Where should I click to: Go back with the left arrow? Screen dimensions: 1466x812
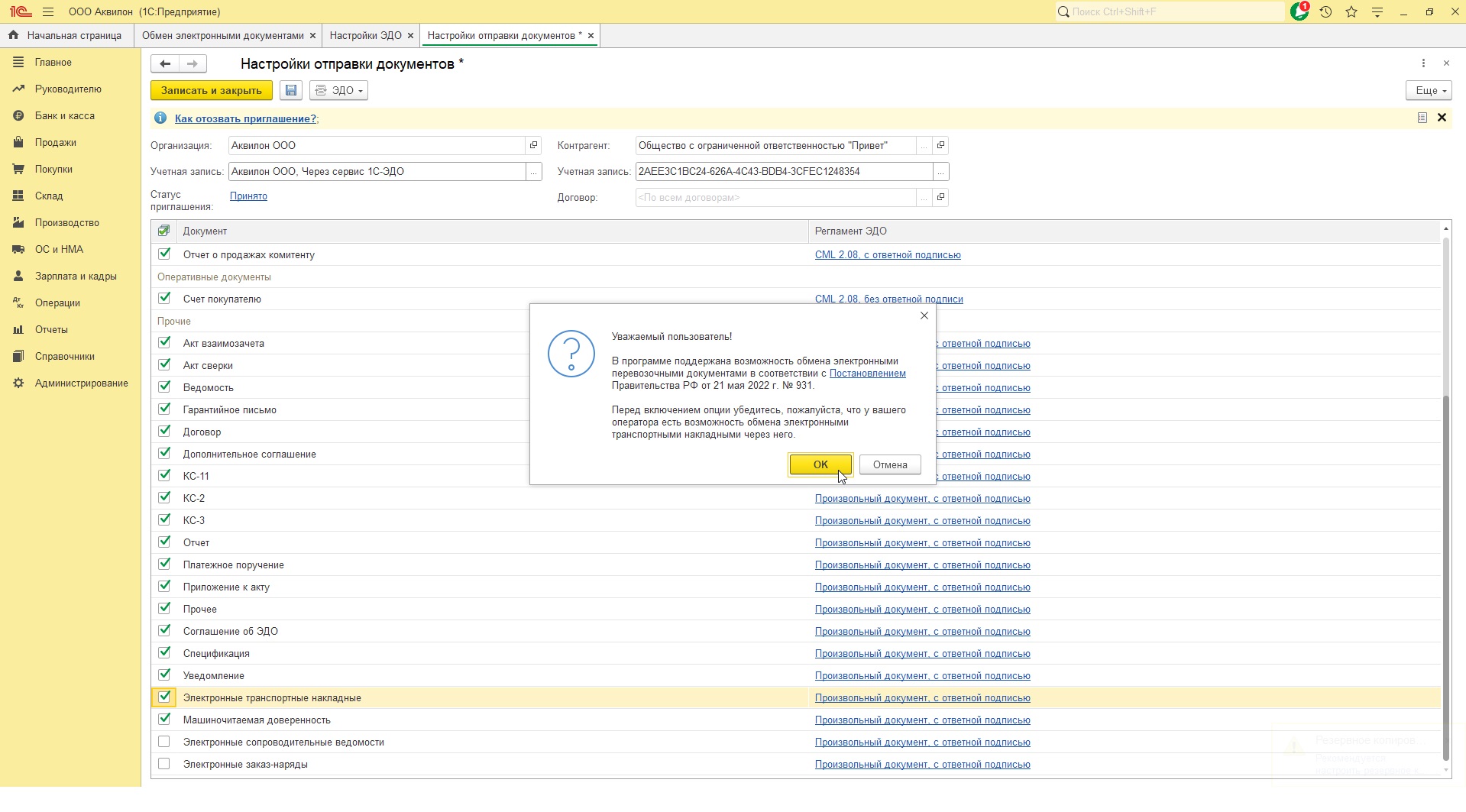click(165, 64)
